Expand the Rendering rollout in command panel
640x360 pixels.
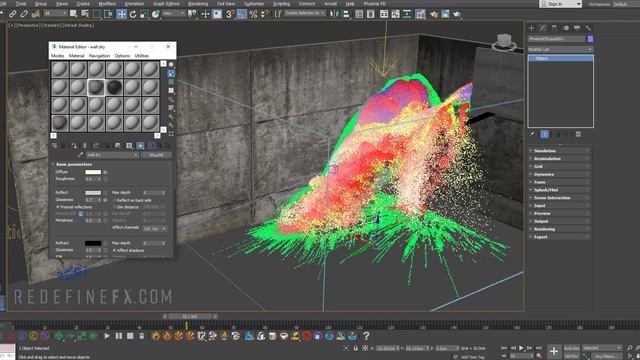click(560, 229)
